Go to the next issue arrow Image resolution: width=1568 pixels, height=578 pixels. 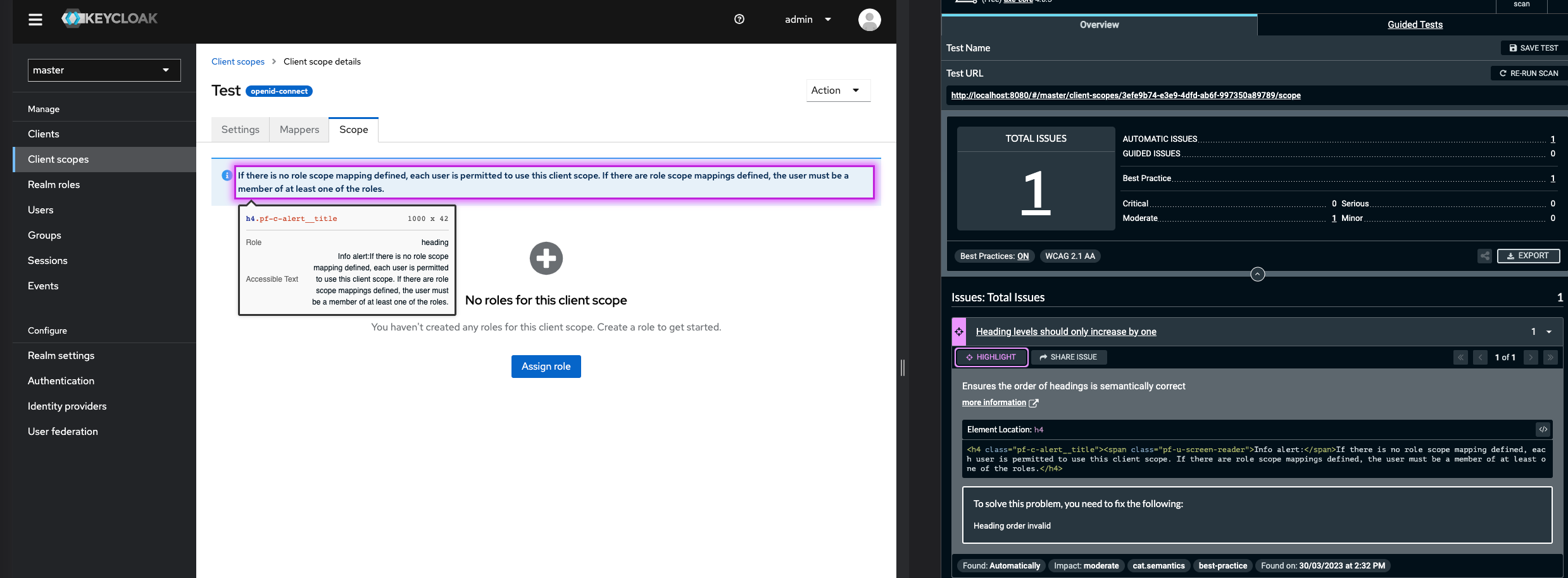(x=1530, y=357)
